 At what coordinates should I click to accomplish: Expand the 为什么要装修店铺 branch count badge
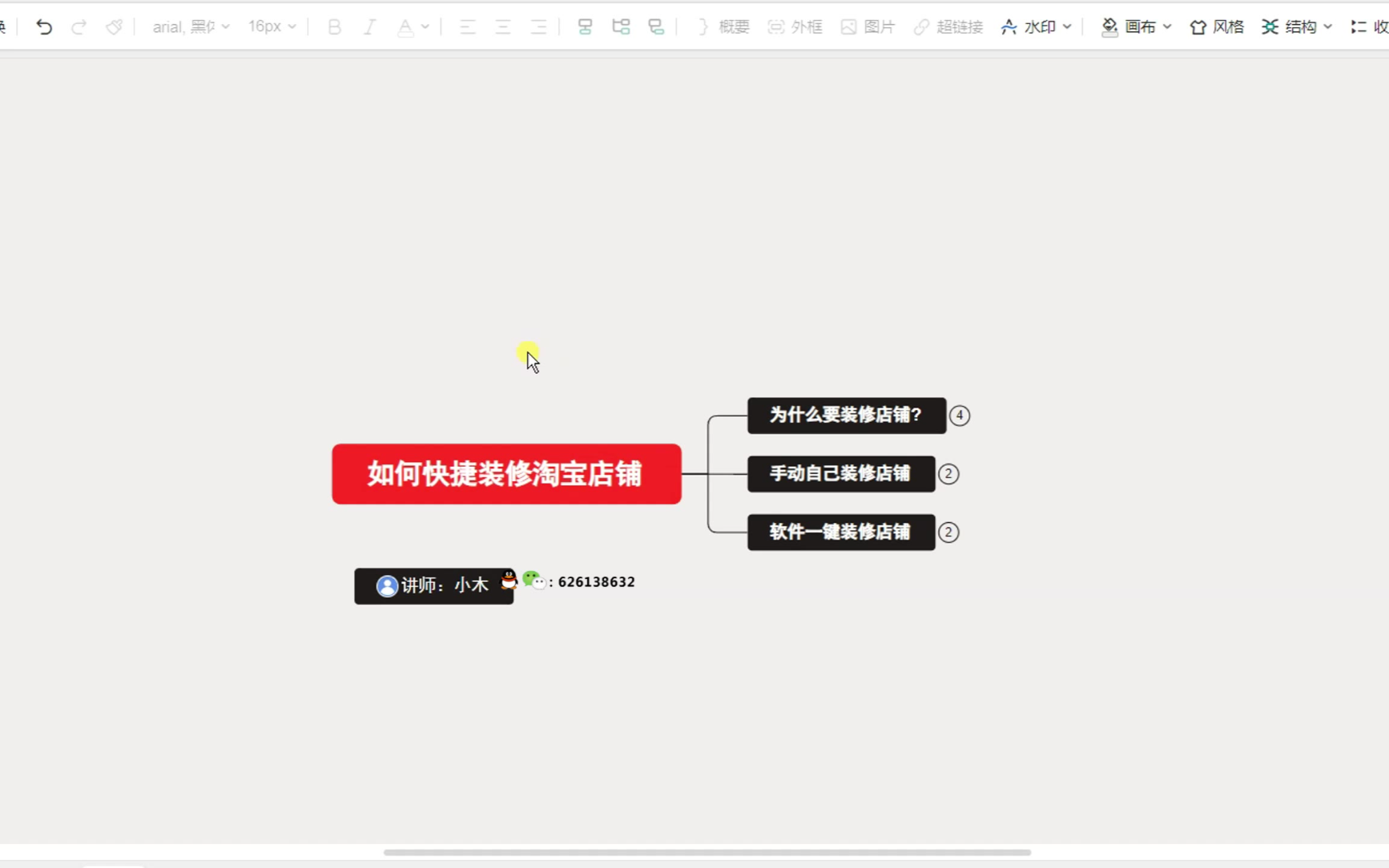pyautogui.click(x=959, y=416)
